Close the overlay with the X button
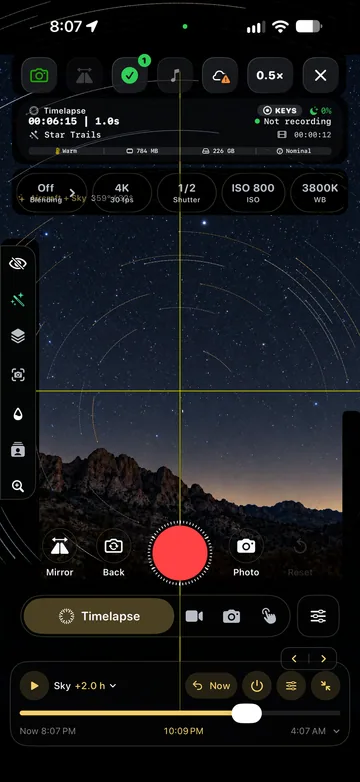Viewport: 360px width, 782px height. pos(321,75)
